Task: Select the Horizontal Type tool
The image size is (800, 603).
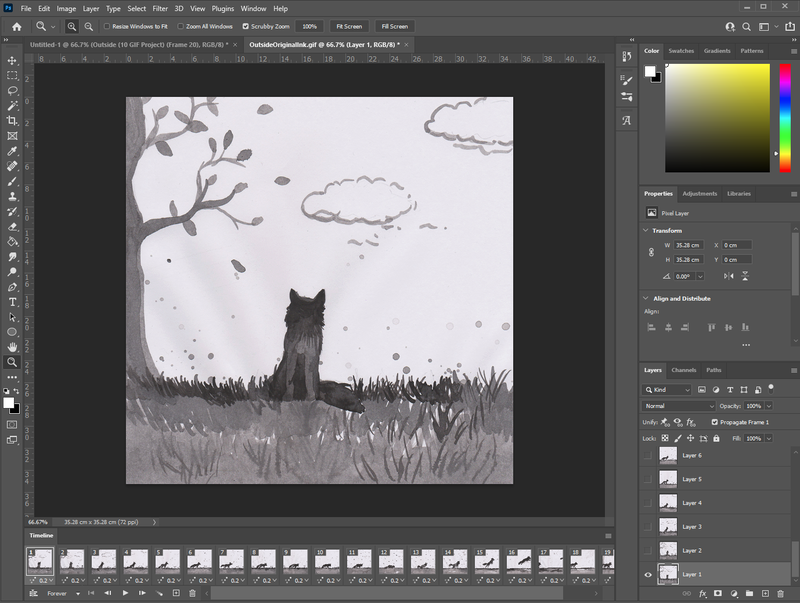Action: pyautogui.click(x=12, y=301)
